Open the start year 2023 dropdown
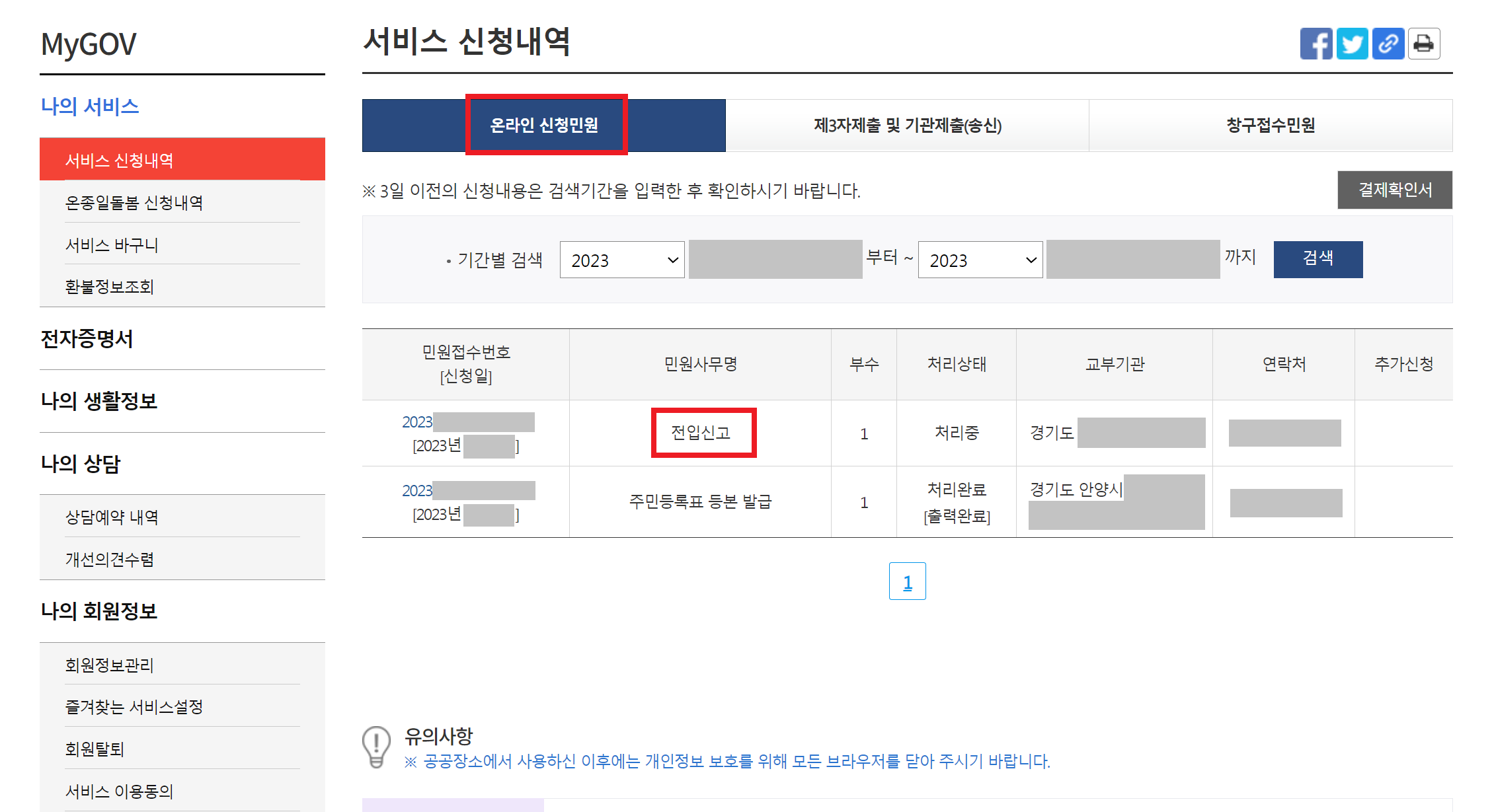 [x=621, y=260]
